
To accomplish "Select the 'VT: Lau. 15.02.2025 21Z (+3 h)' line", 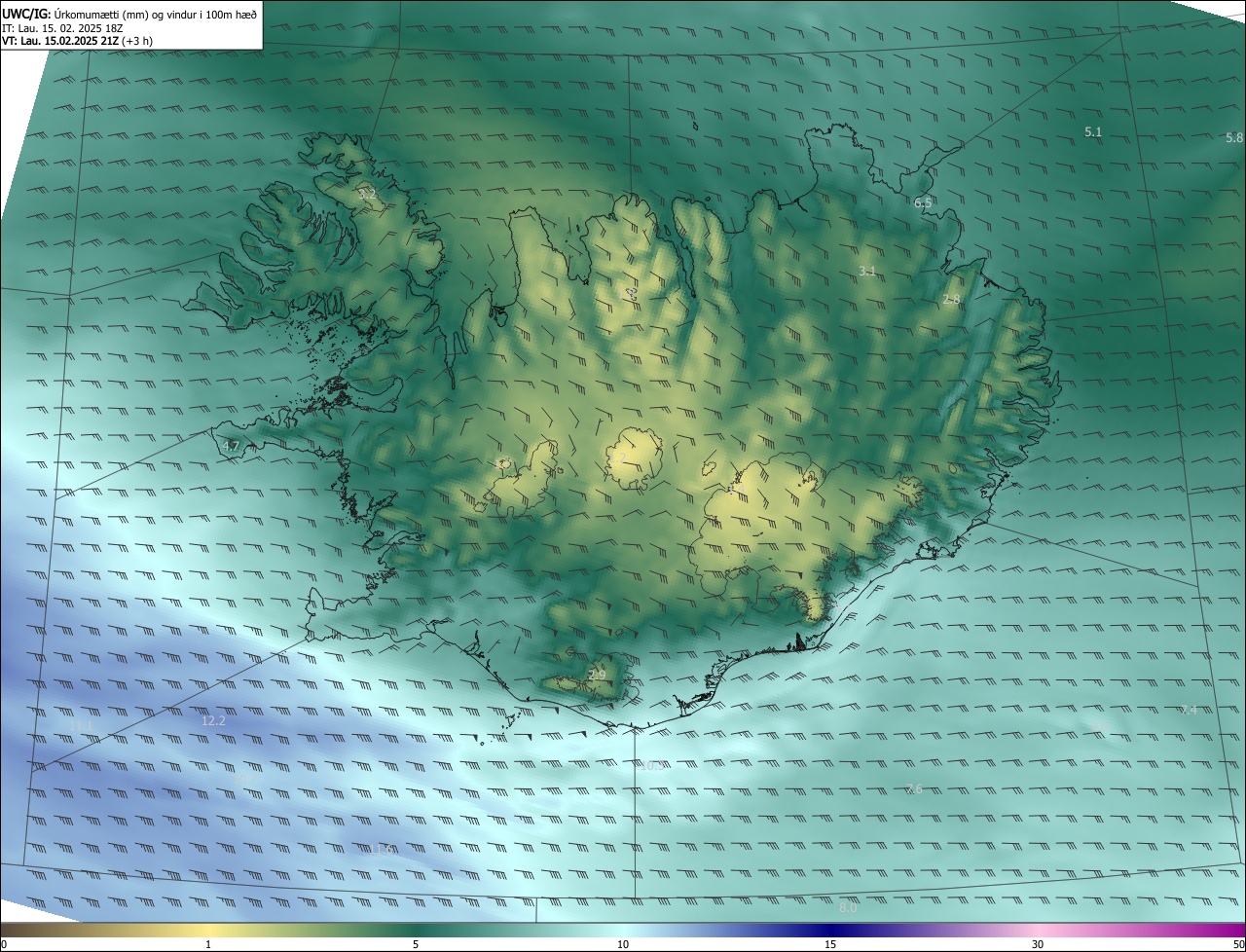I will (77, 41).
